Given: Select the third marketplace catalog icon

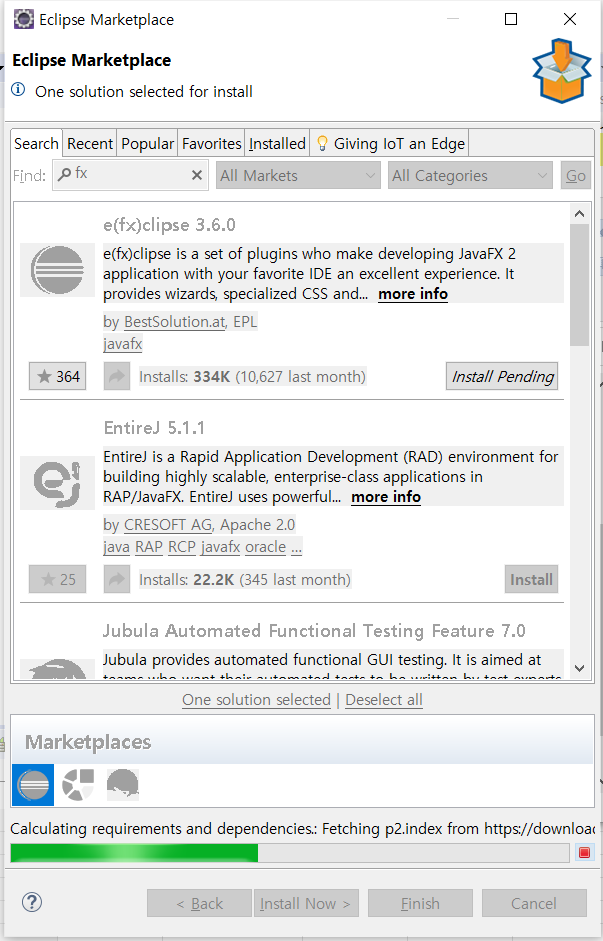Looking at the screenshot, I should pos(122,785).
